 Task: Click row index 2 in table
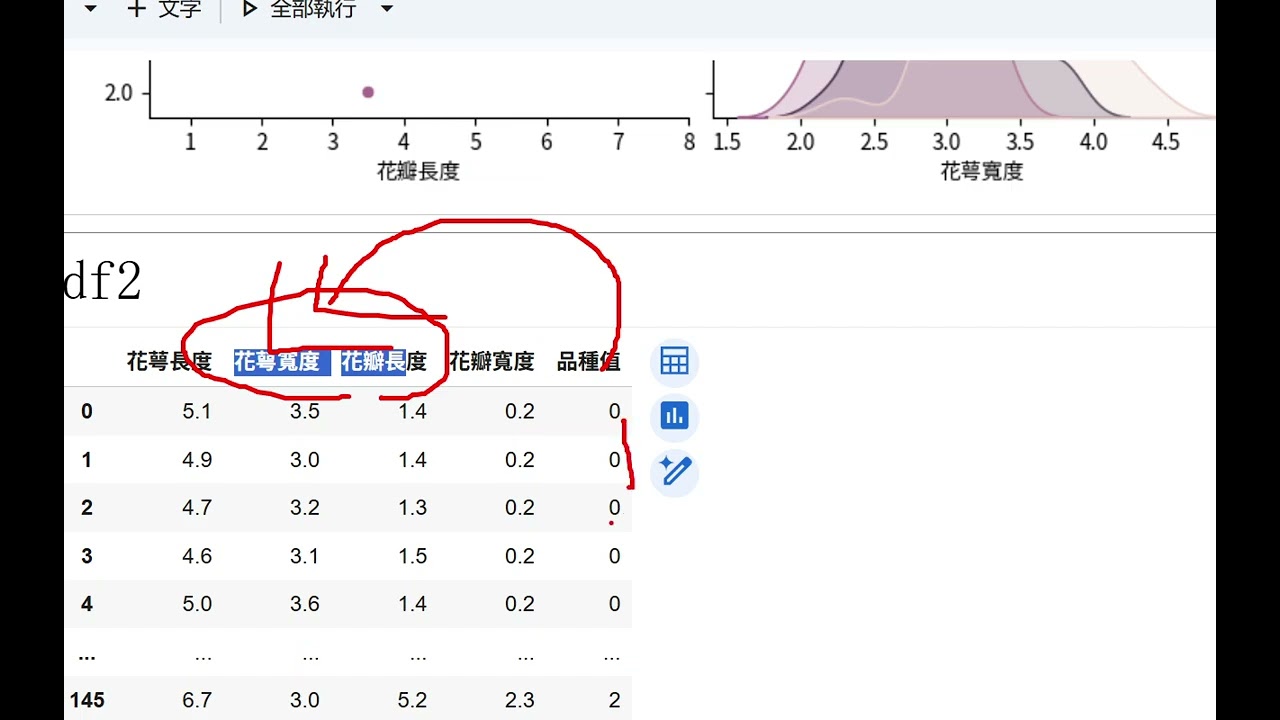(x=87, y=508)
